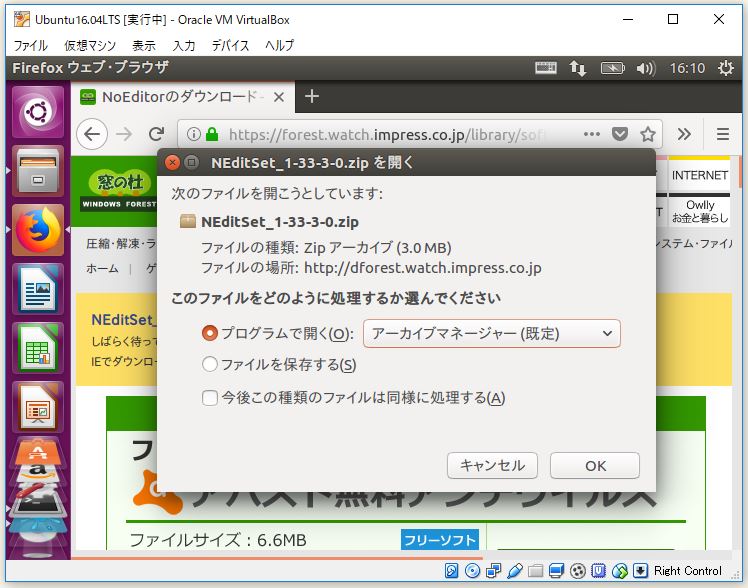
Task: Select 'プログラムで開く' radio option
Action: 210,333
